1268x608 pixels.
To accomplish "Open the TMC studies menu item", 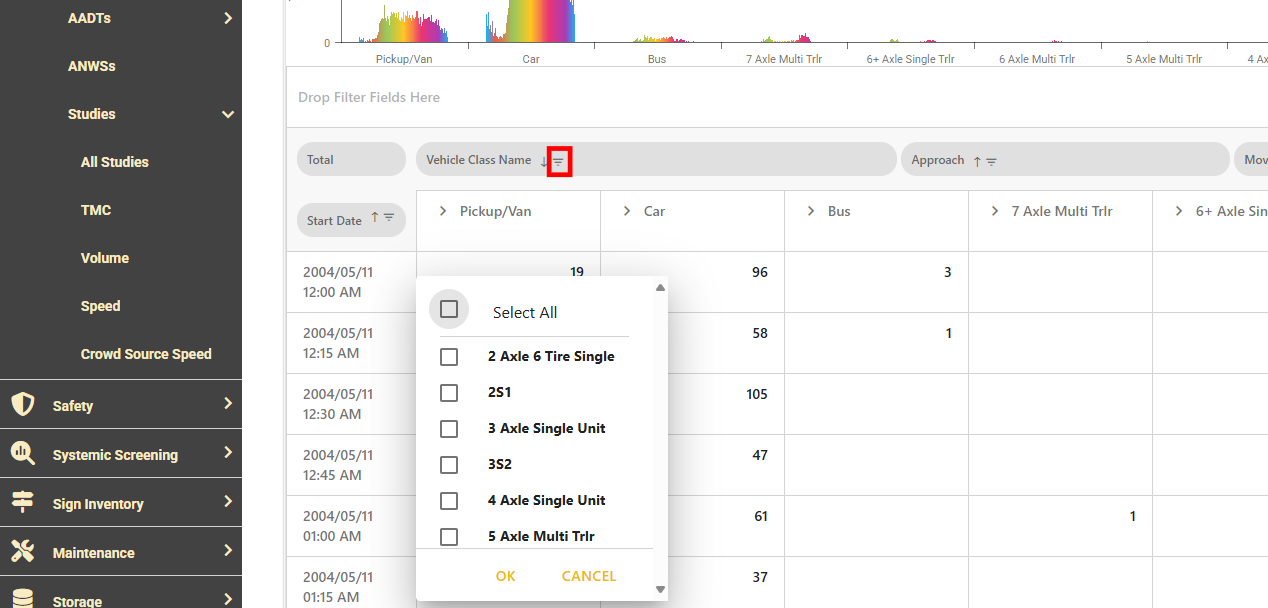I will (96, 210).
